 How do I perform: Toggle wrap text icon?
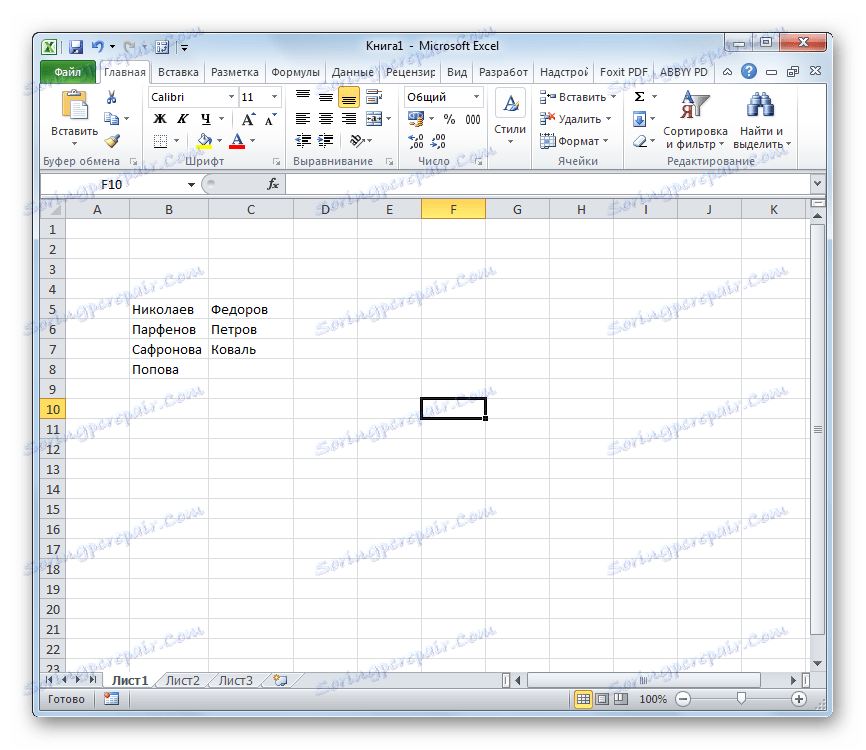coord(374,97)
